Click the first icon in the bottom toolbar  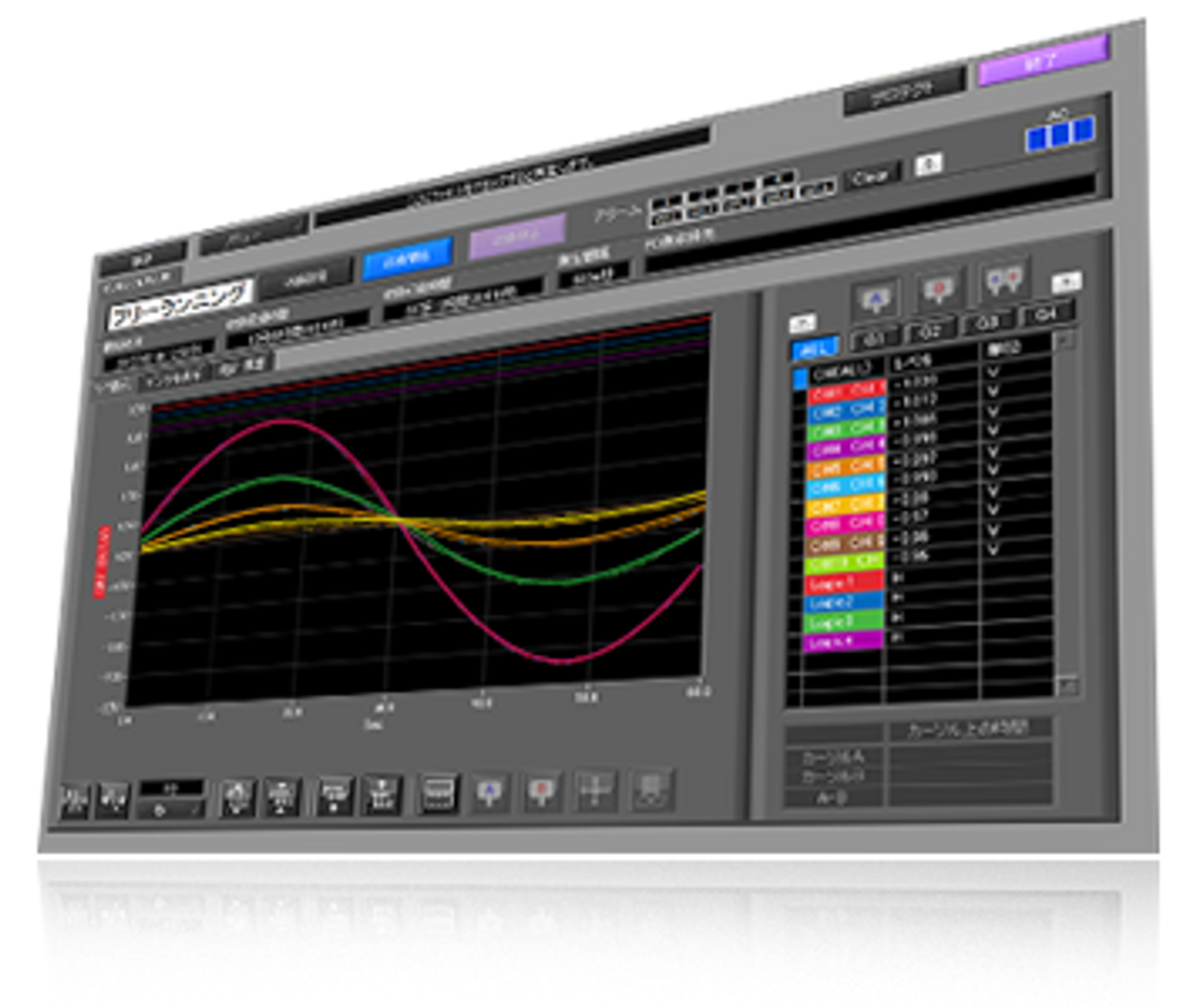click(76, 801)
